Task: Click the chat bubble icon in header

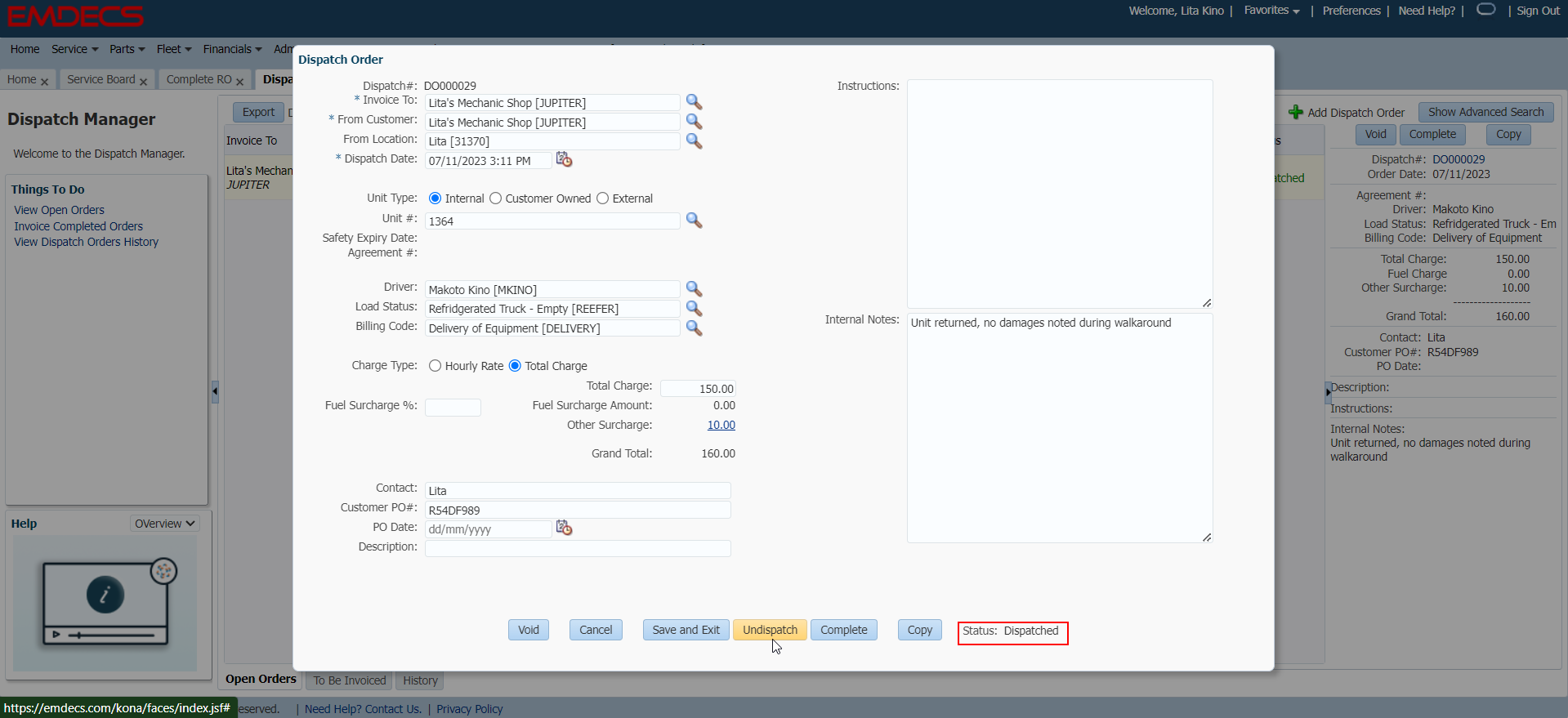Action: tap(1486, 9)
